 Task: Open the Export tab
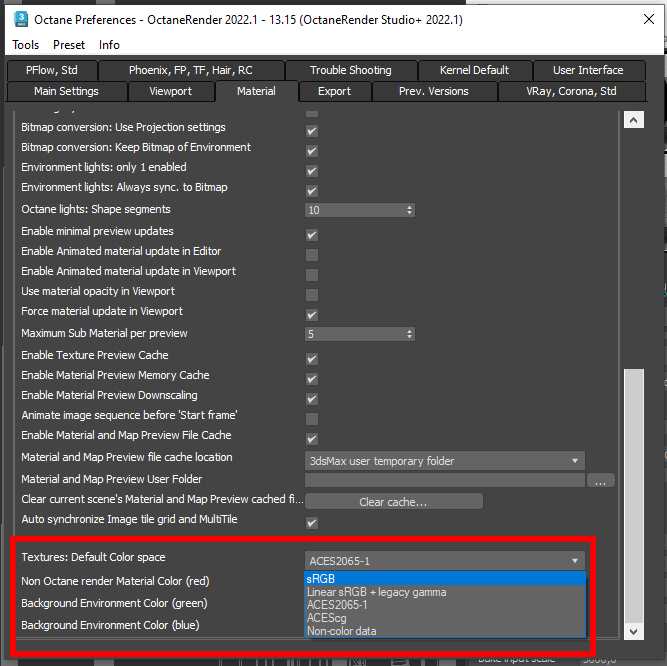334,91
